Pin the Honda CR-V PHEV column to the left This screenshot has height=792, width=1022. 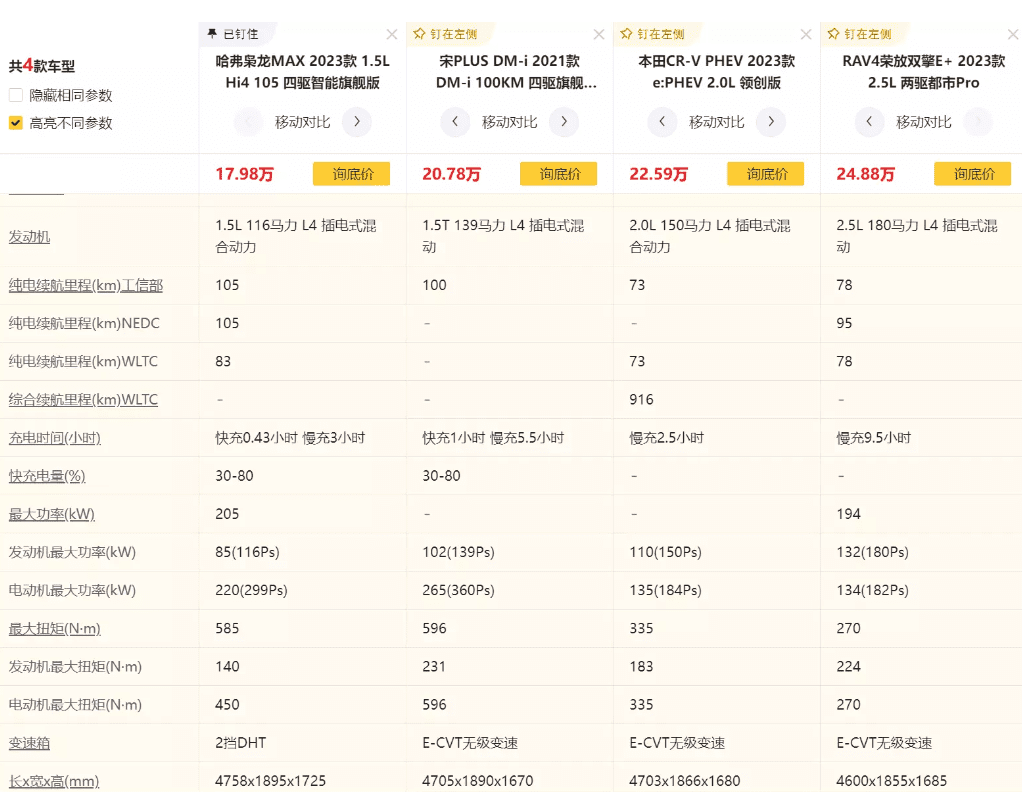point(649,34)
